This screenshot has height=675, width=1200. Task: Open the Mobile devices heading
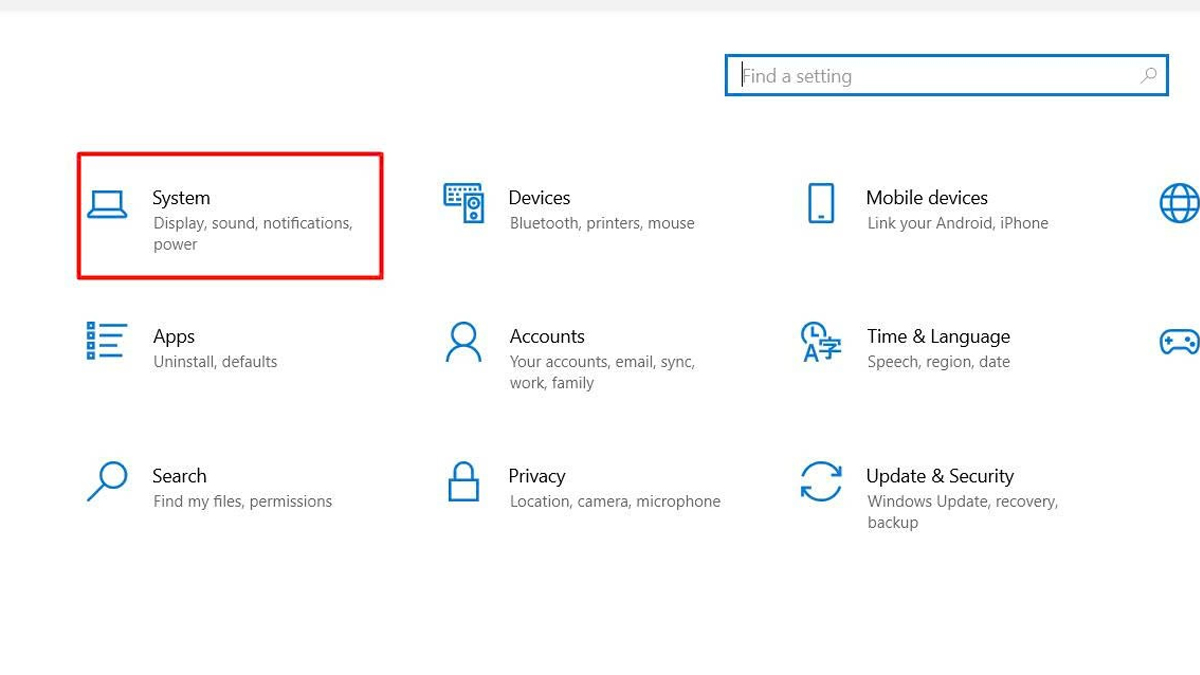point(927,198)
